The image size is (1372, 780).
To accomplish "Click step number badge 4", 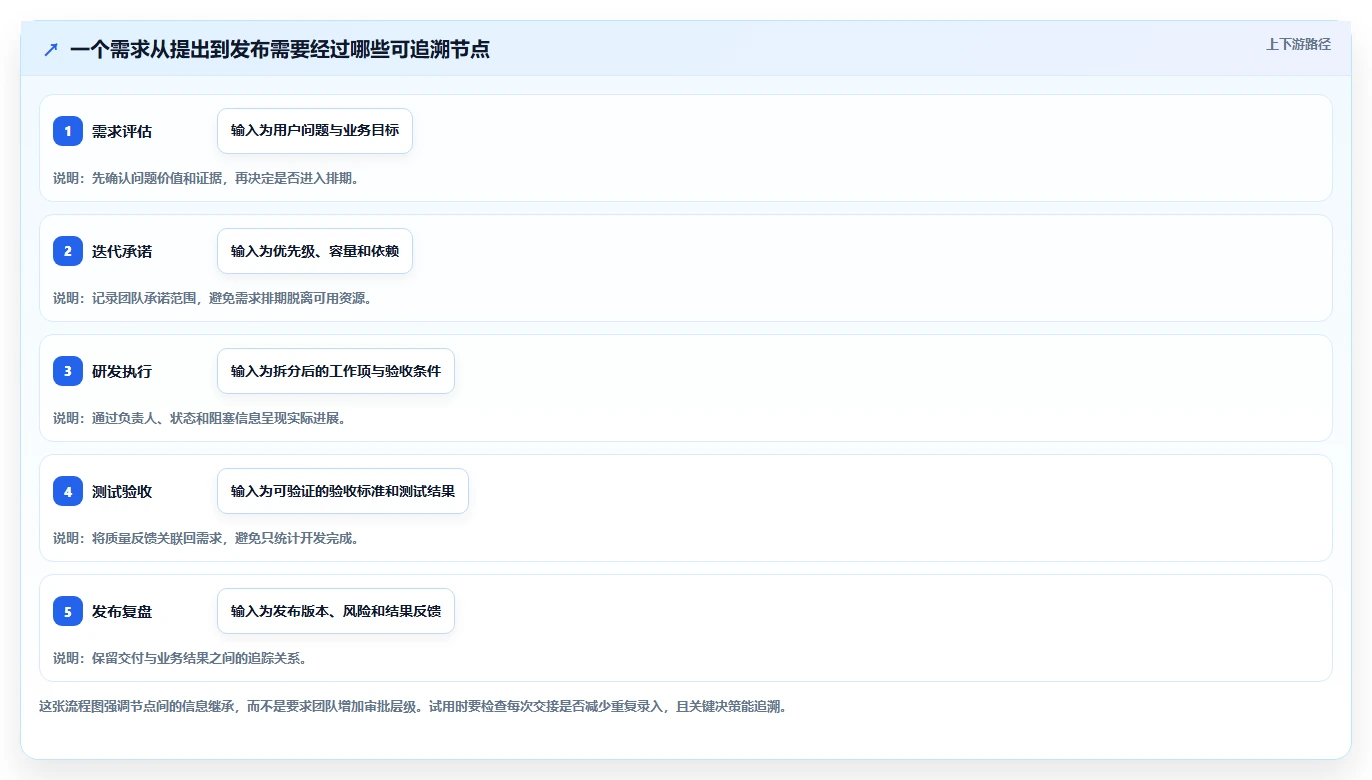I will (x=68, y=491).
